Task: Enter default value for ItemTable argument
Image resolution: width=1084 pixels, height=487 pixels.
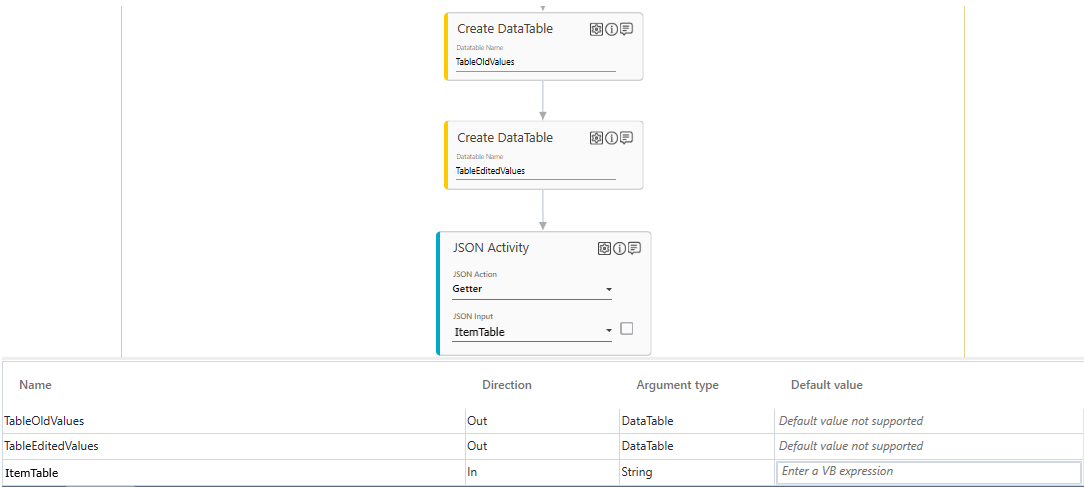Action: [928, 471]
